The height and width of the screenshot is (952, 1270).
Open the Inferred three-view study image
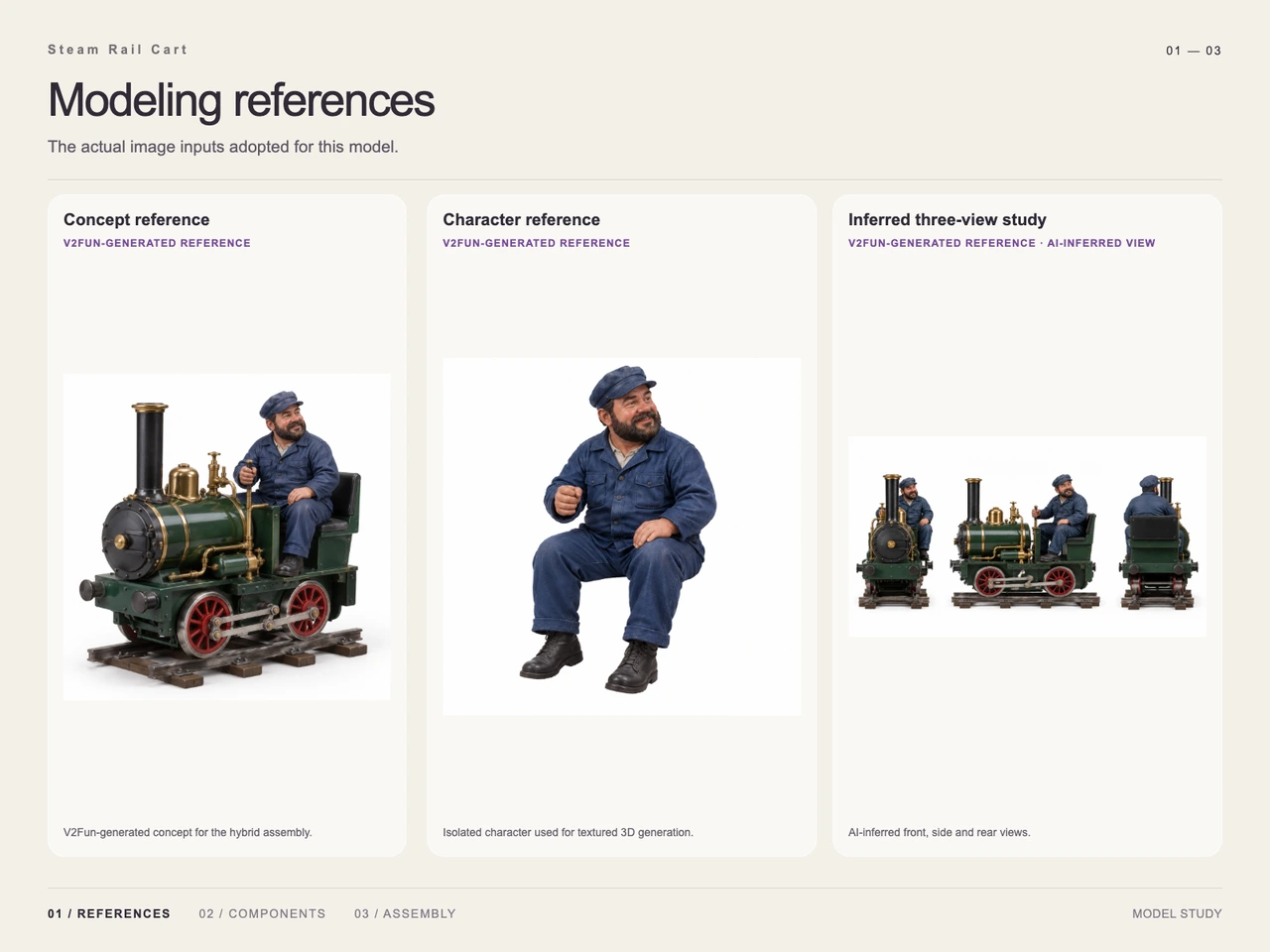[x=1027, y=536]
